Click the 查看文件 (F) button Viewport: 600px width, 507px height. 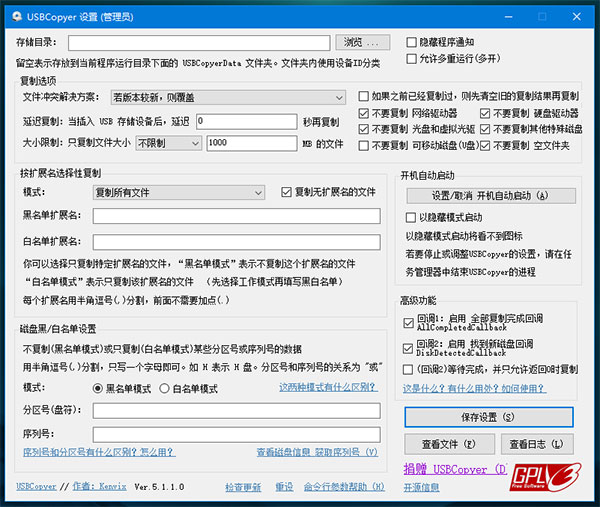449,444
